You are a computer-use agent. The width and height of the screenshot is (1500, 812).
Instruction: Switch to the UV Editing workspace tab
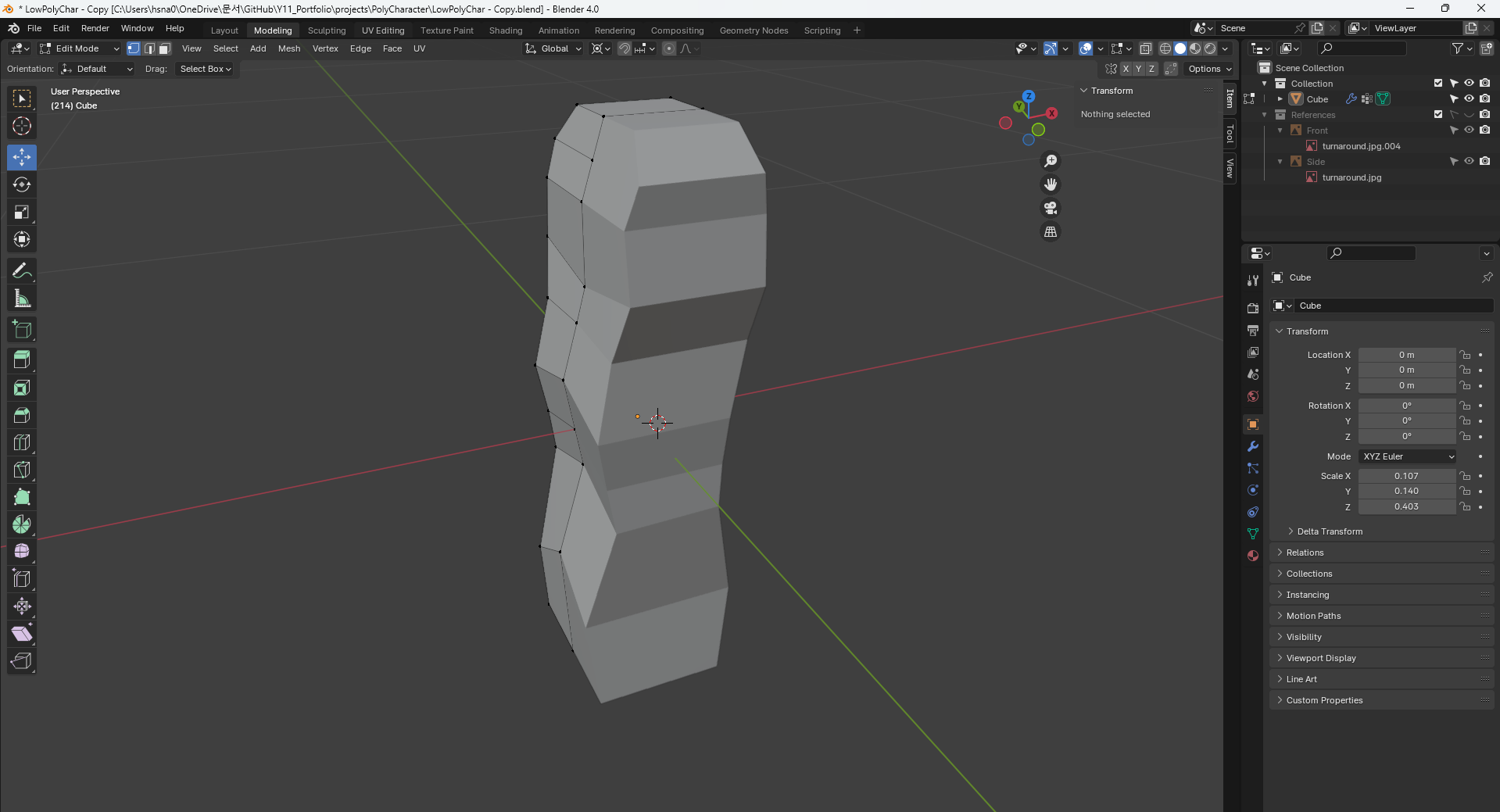383,30
